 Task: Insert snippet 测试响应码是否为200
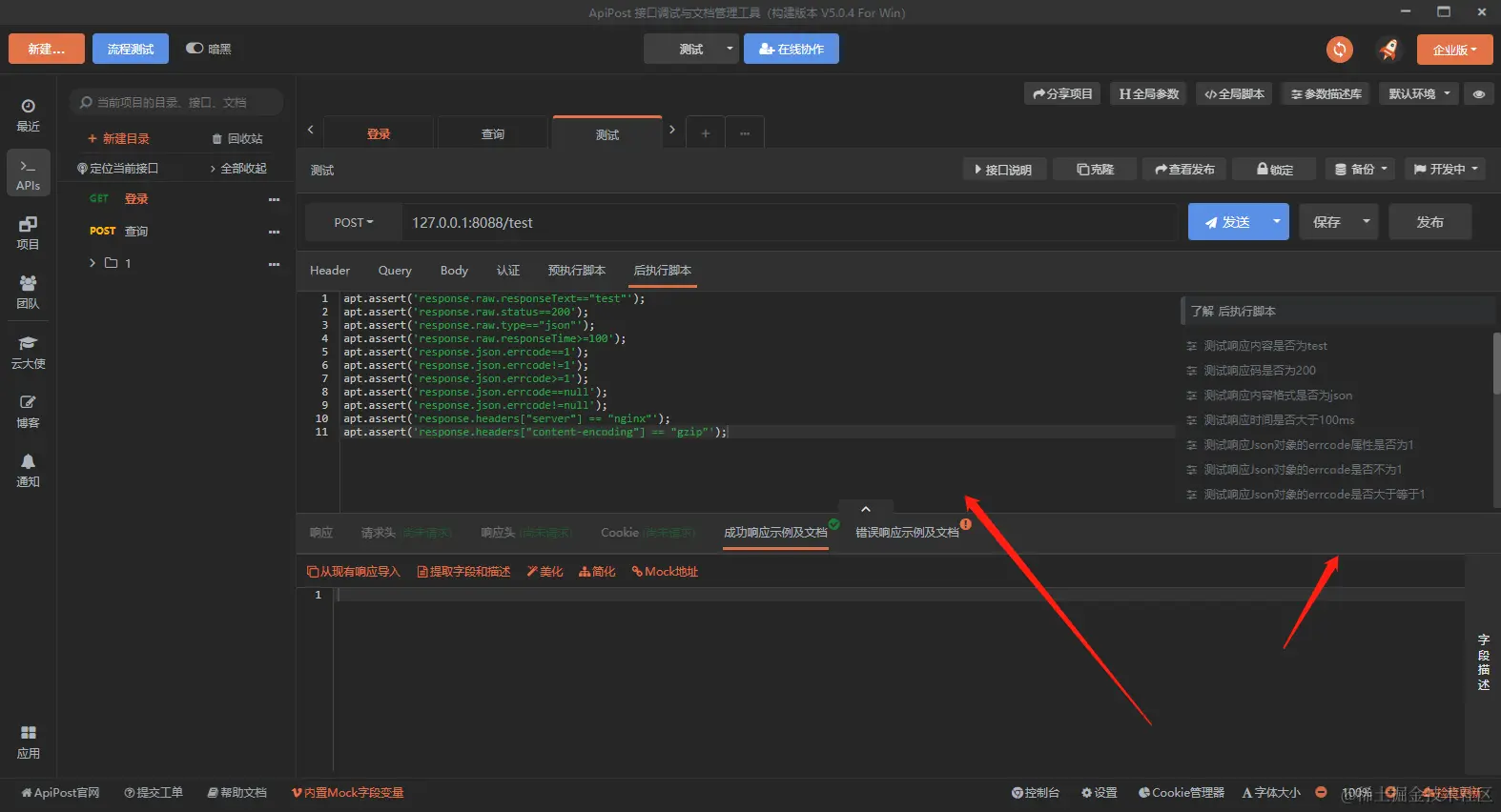click(1260, 371)
